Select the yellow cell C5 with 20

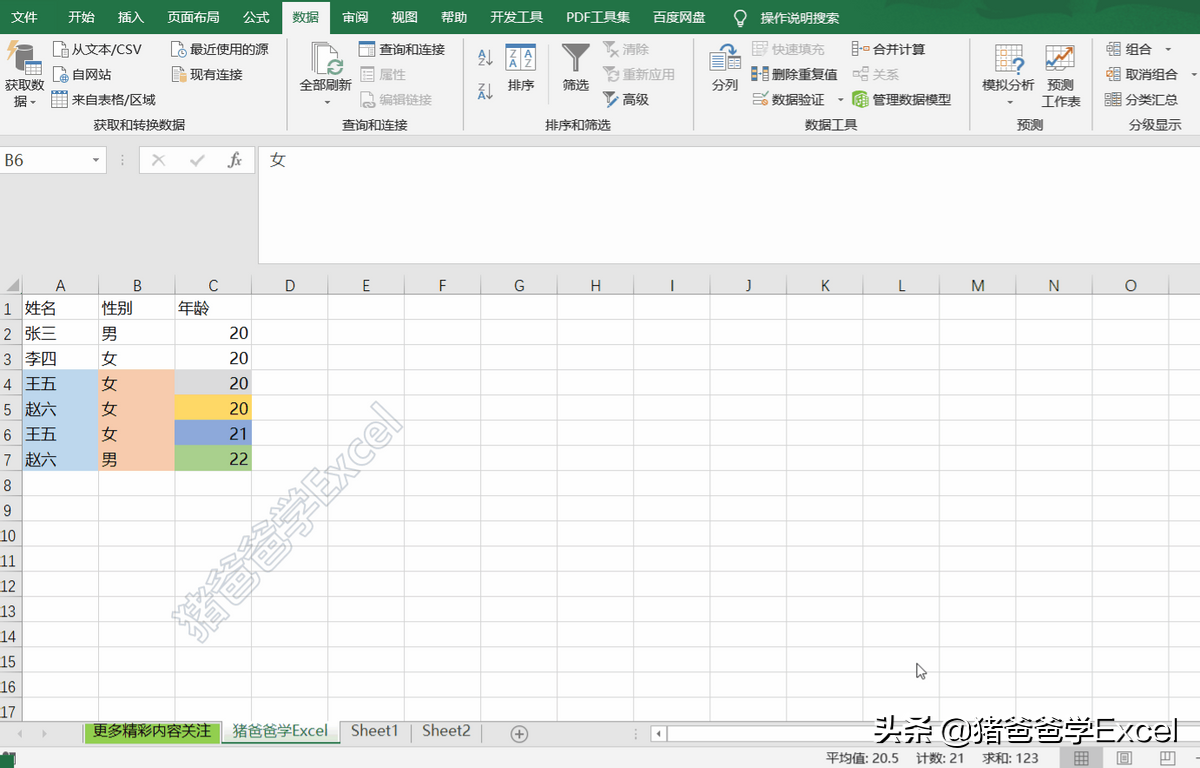(213, 409)
